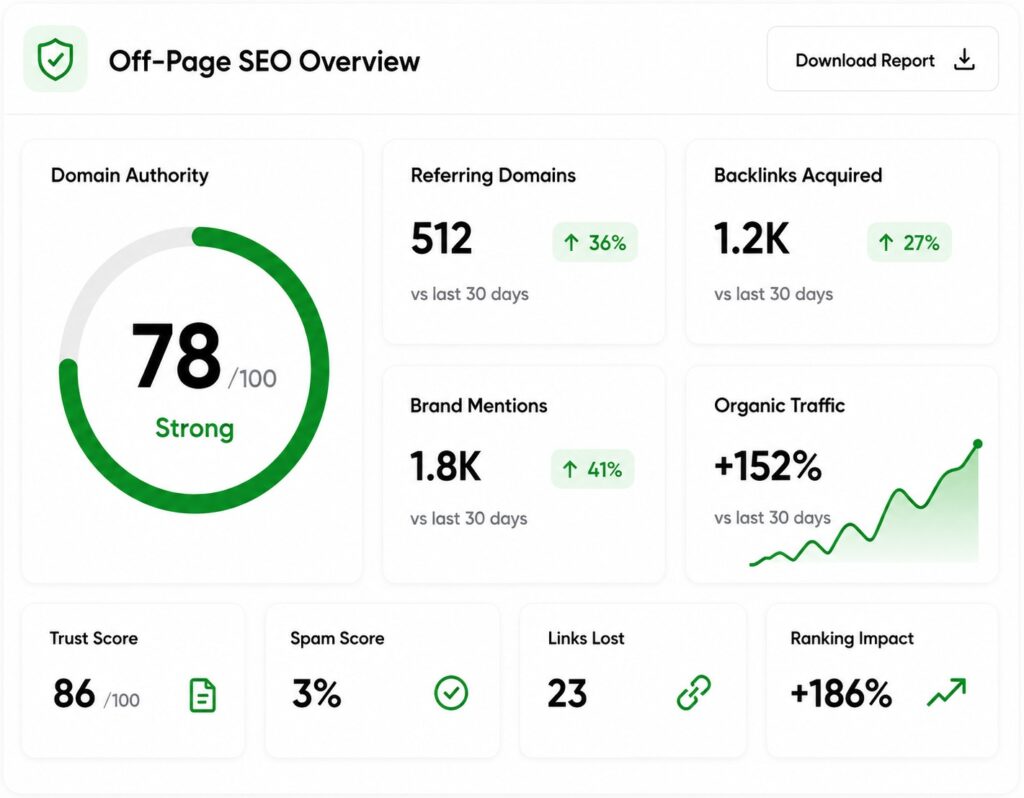
Task: Click the up arrow in the 27% badge
Action: click(886, 243)
